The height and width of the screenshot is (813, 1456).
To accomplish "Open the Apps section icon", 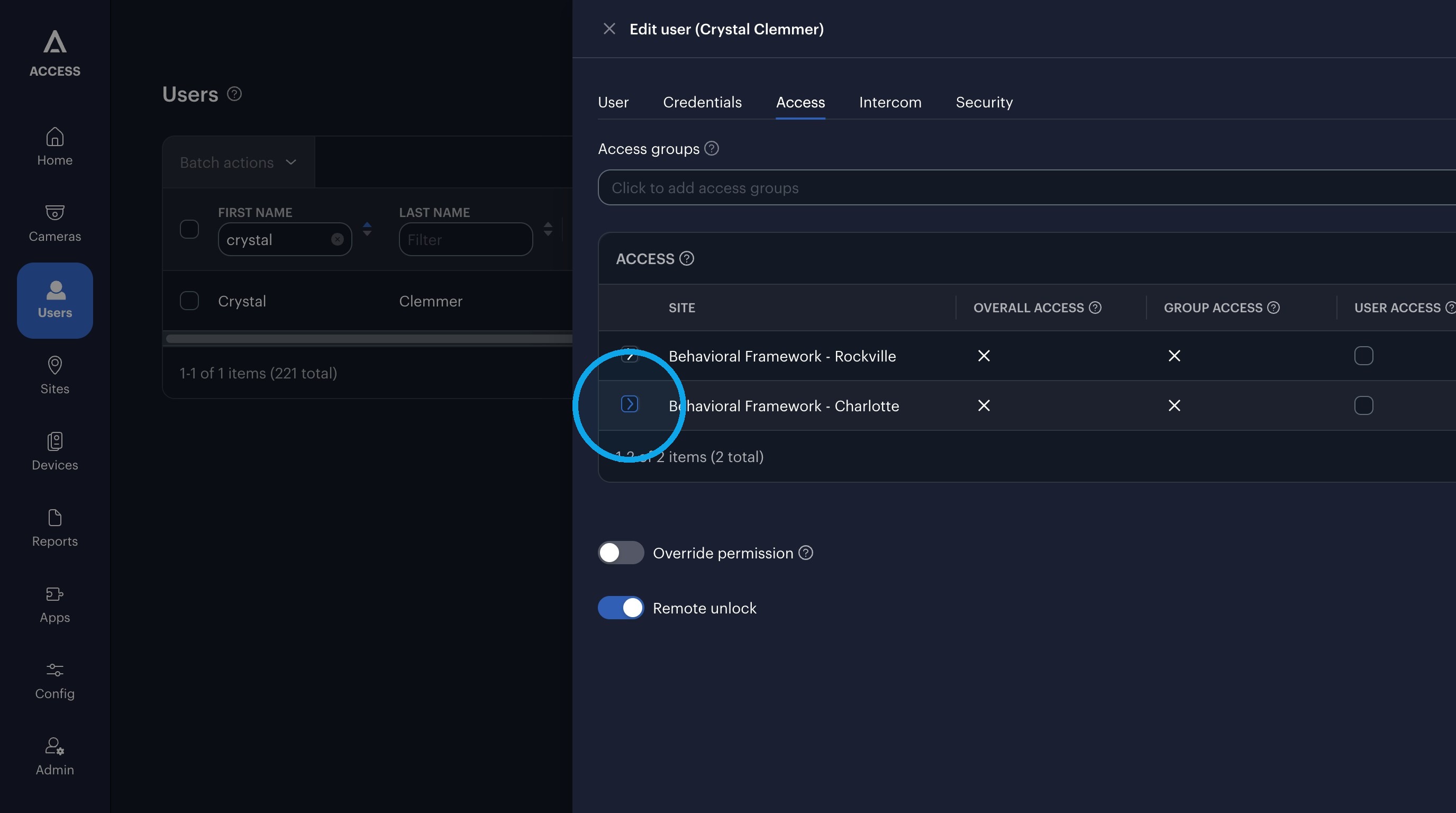I will pyautogui.click(x=55, y=594).
